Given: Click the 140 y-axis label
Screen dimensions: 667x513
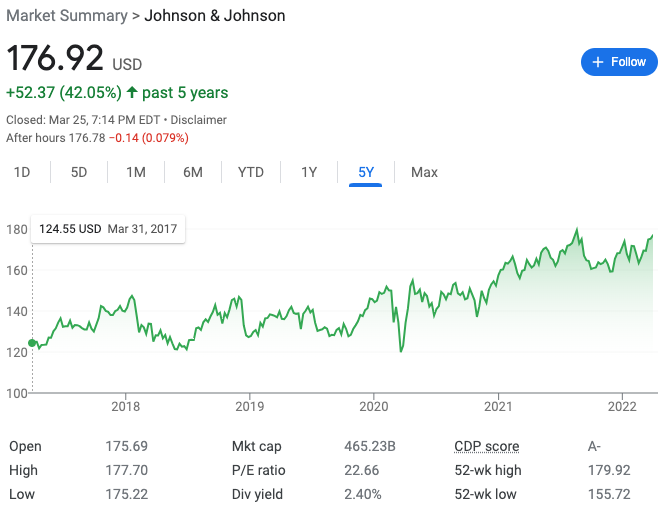Looking at the screenshot, I should point(17,311).
